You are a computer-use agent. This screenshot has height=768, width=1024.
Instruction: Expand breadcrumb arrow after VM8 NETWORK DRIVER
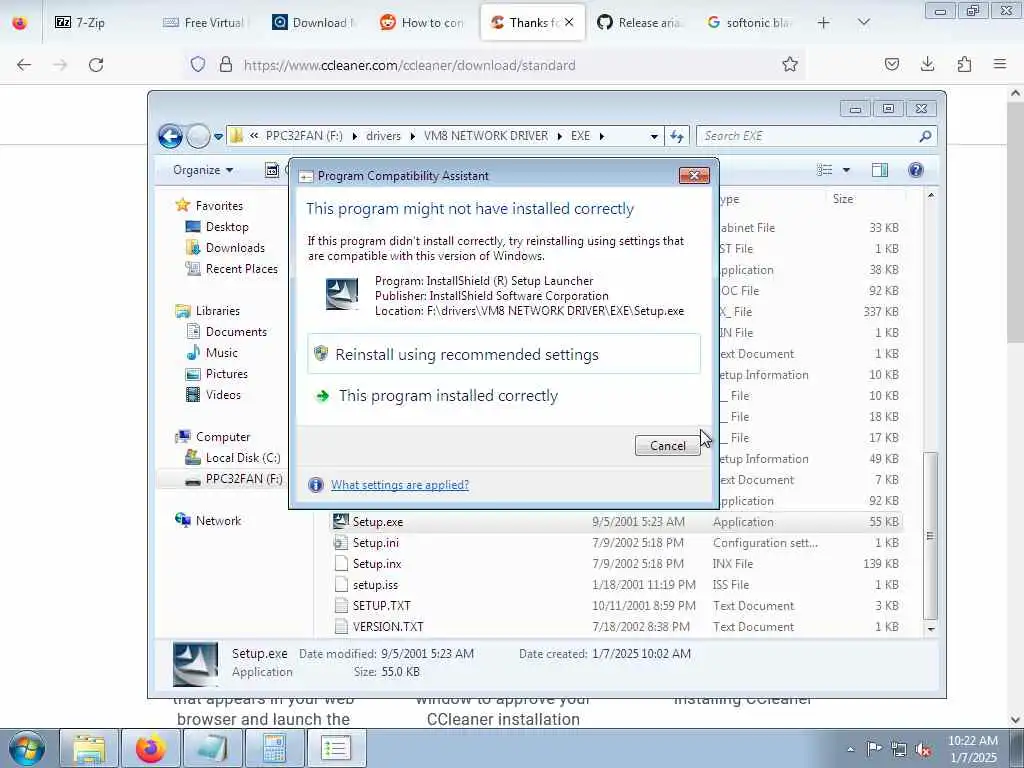pos(560,136)
